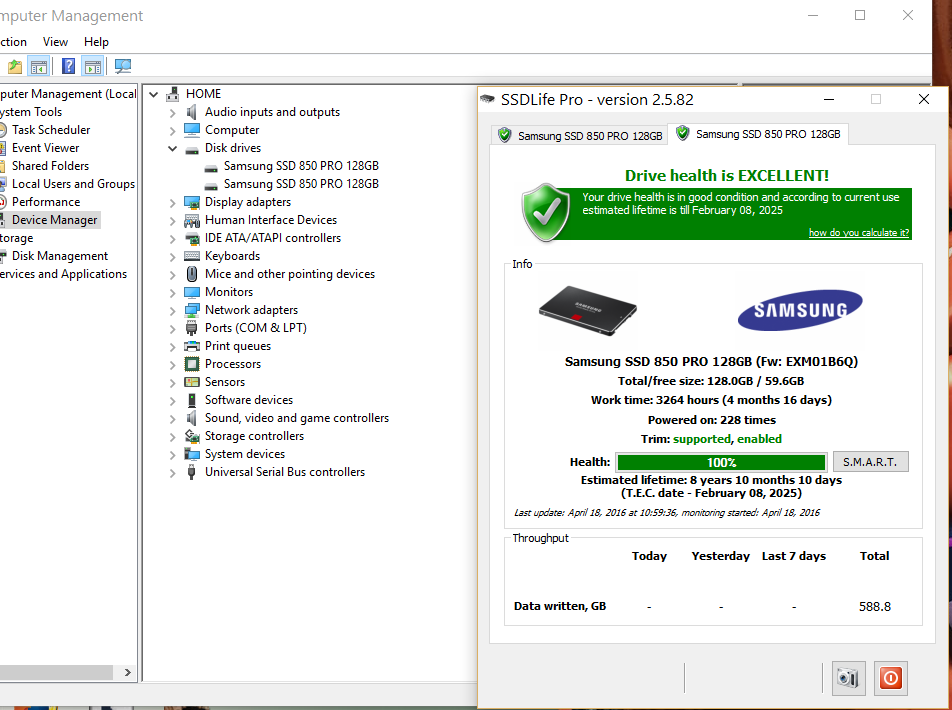Click the Keyboards device icon
Screen dimensions: 952x710
click(192, 256)
